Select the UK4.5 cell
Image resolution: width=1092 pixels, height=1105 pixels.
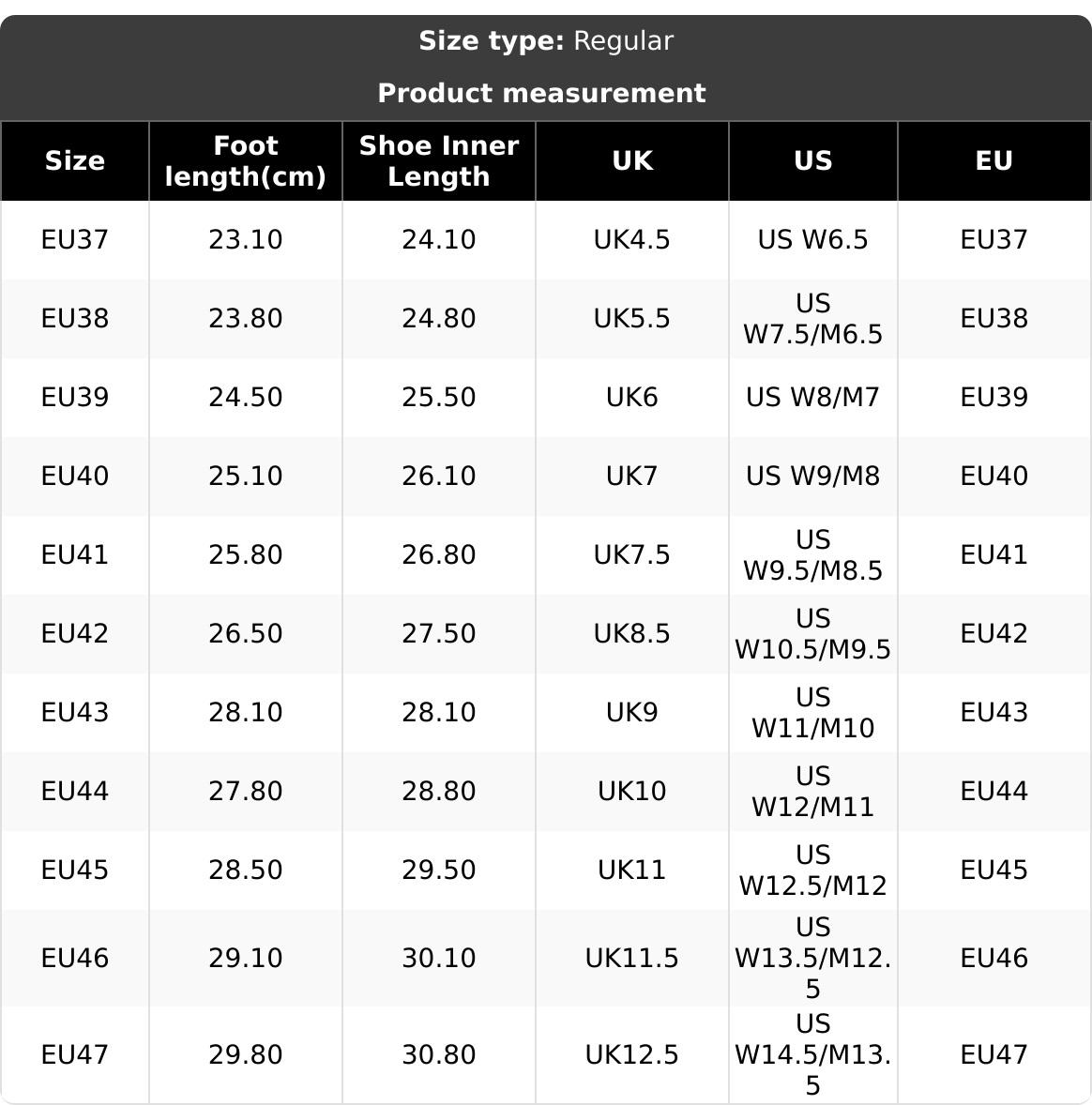pos(632,240)
